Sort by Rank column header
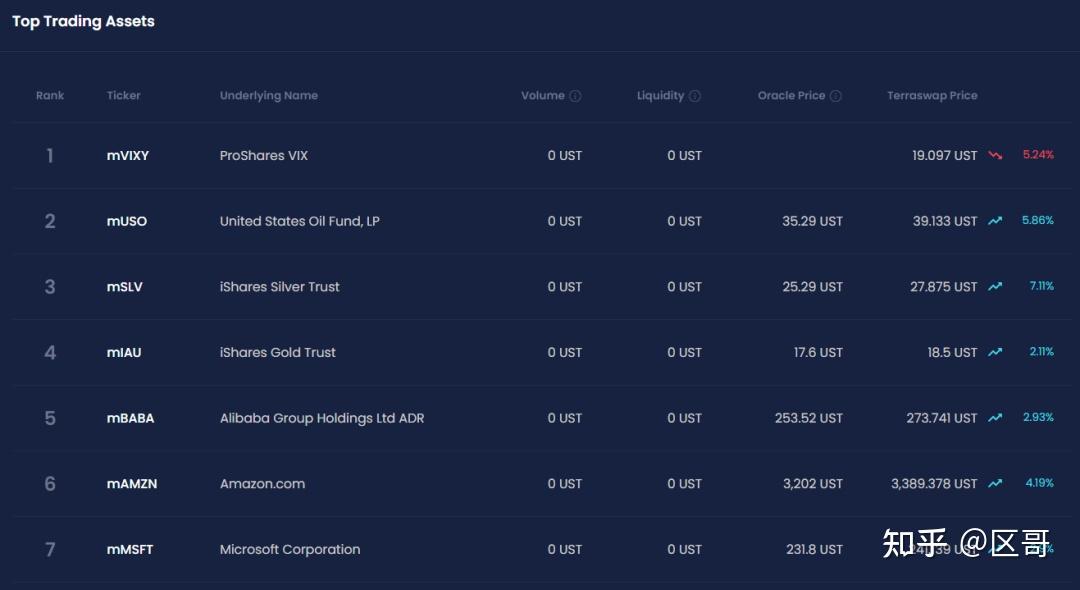 pos(50,96)
